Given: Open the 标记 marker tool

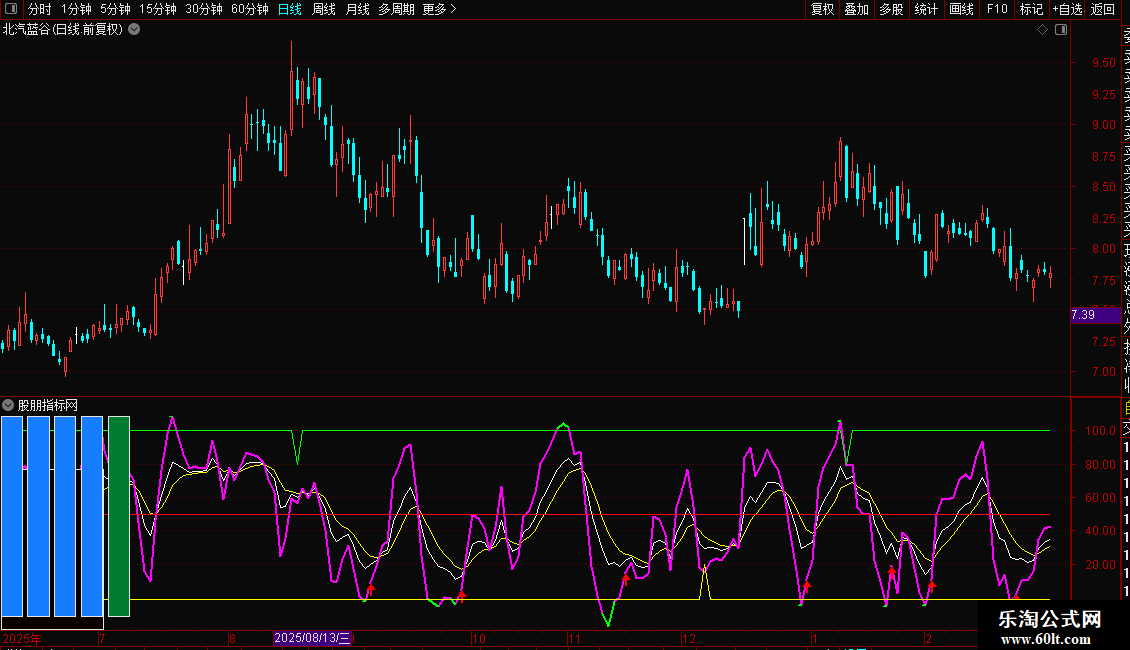Looking at the screenshot, I should tap(1031, 9).
